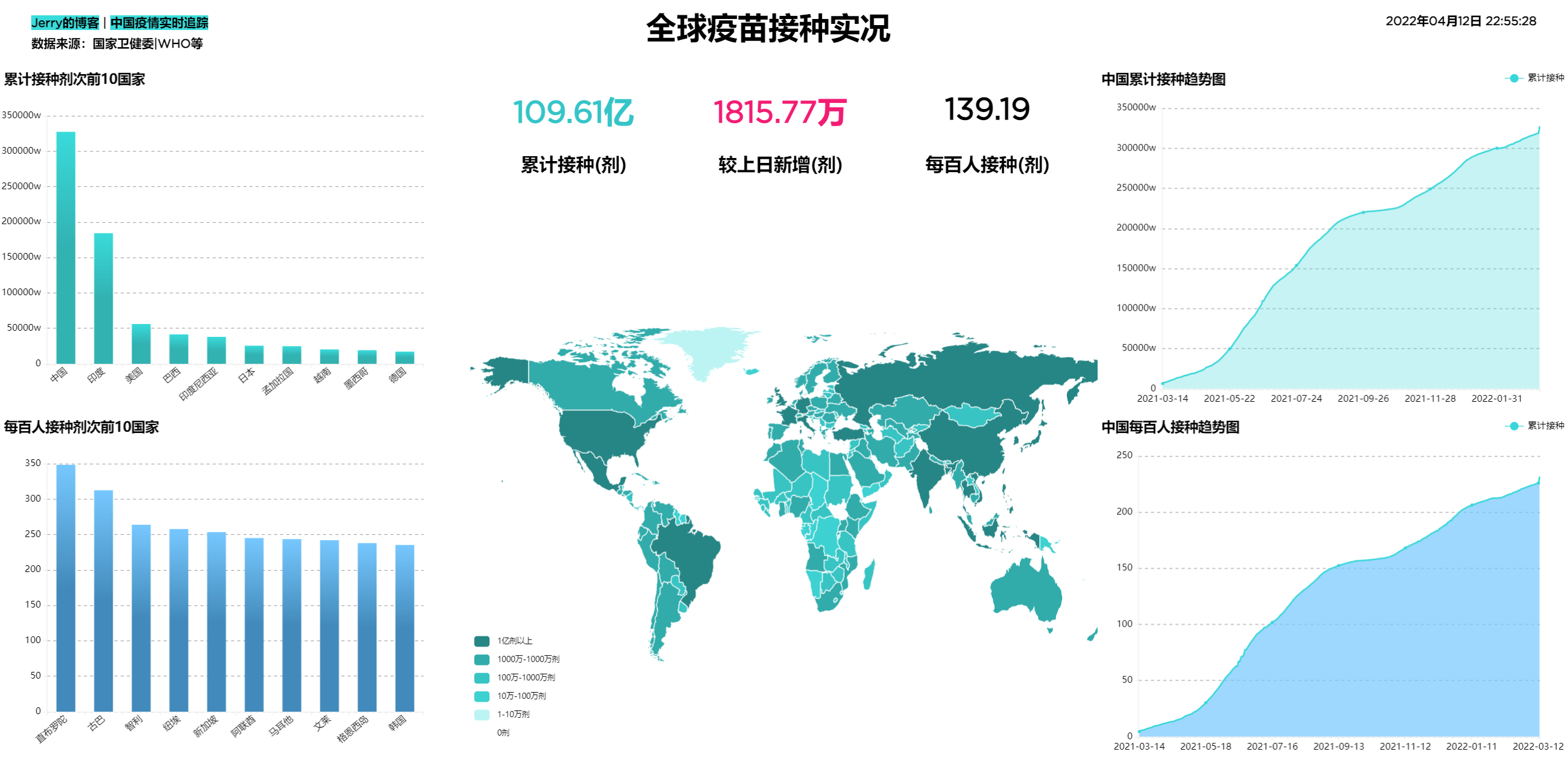The height and width of the screenshot is (757, 1568).
Task: Select the 1000万-1000万剂 legend swatch
Action: point(481,660)
